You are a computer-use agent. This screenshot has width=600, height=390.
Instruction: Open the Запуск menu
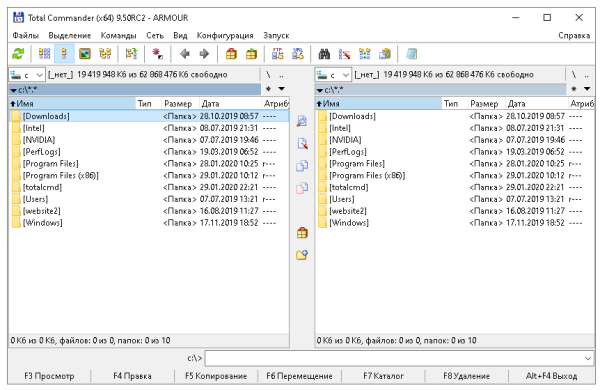tap(276, 36)
